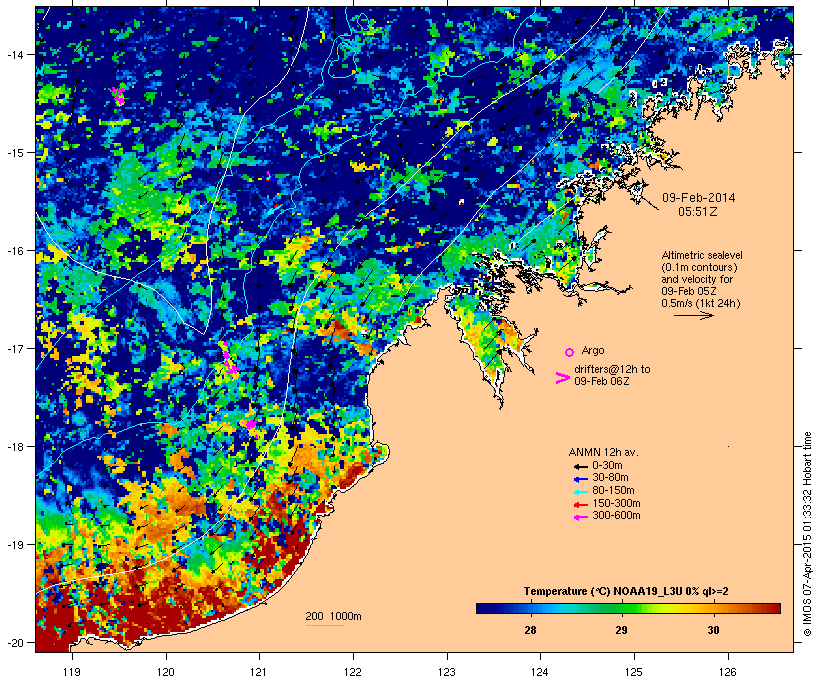Click the blue 30-80m arrow legend icon
The image size is (820, 680).
coord(580,479)
